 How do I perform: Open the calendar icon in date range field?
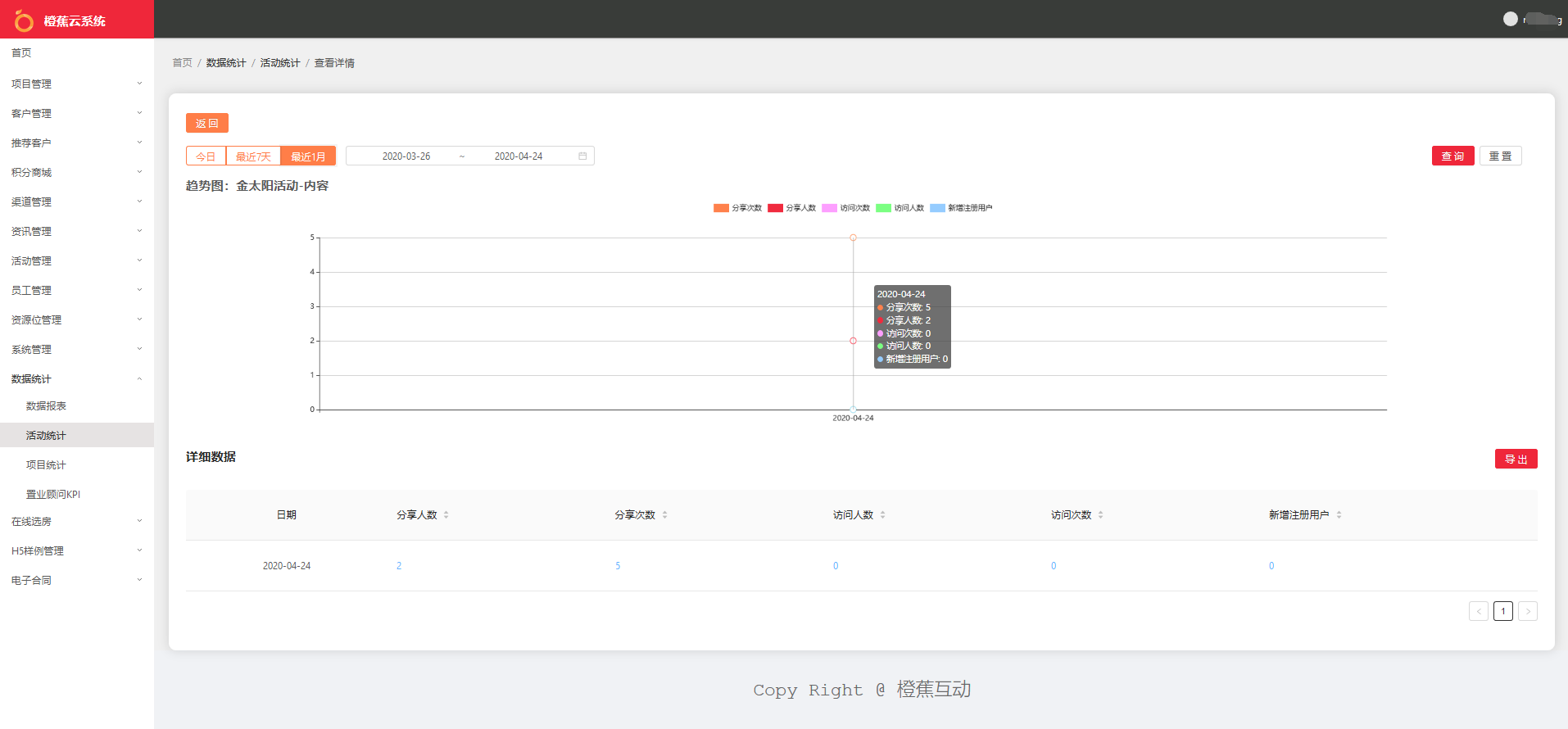pos(582,156)
